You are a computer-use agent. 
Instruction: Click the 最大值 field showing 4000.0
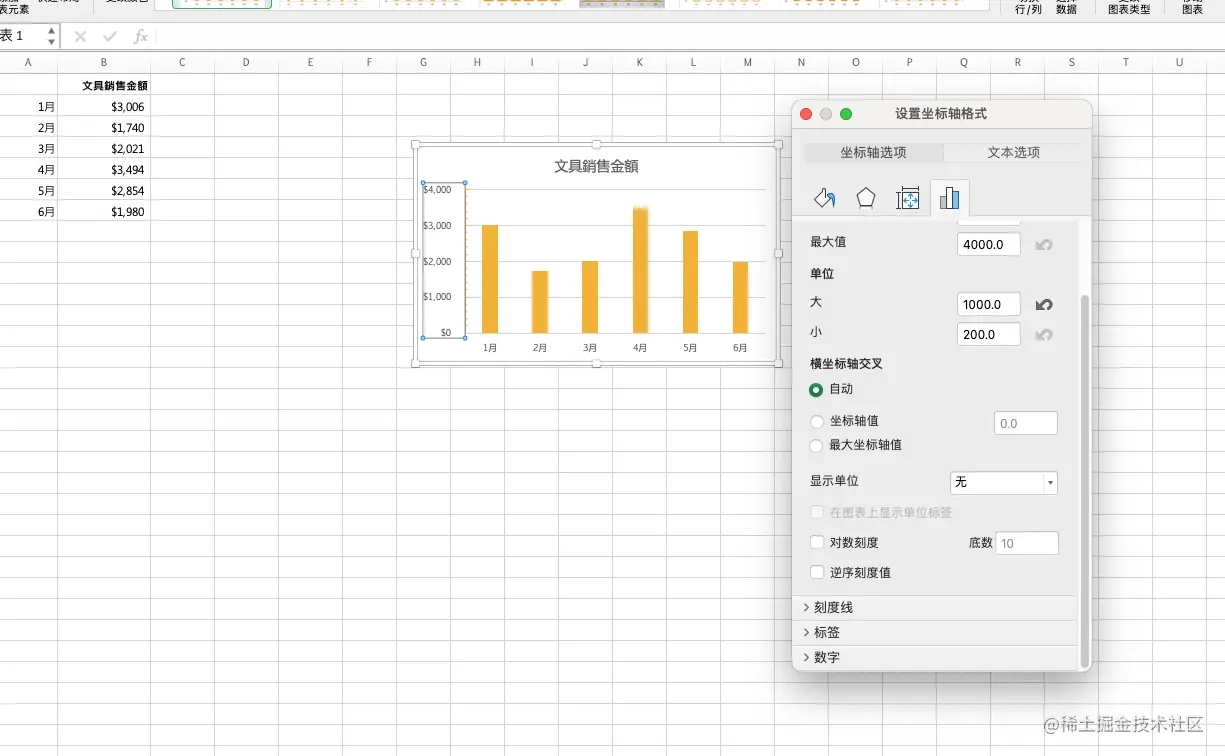tap(989, 244)
